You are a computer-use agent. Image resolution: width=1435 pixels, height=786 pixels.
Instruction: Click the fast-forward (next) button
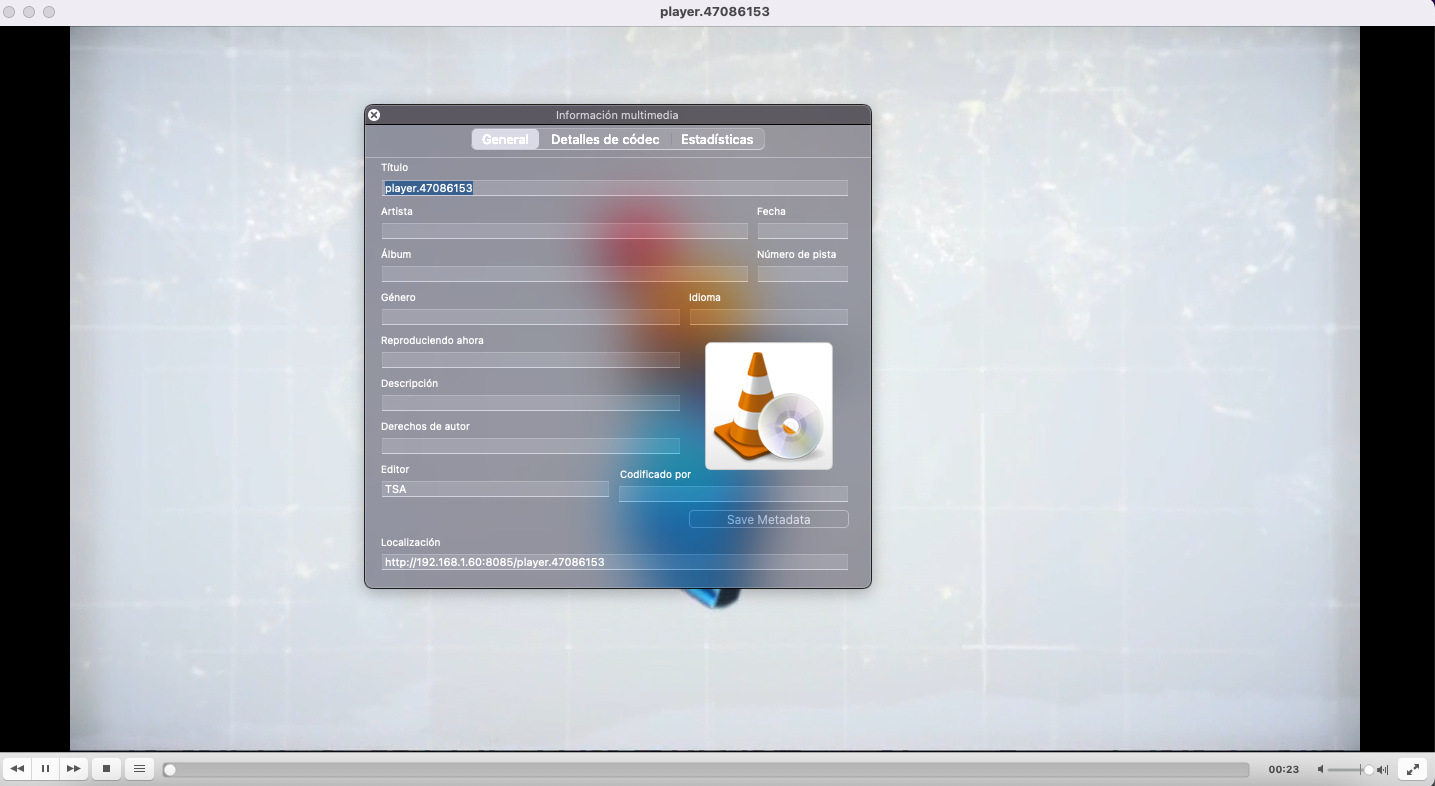pos(73,769)
